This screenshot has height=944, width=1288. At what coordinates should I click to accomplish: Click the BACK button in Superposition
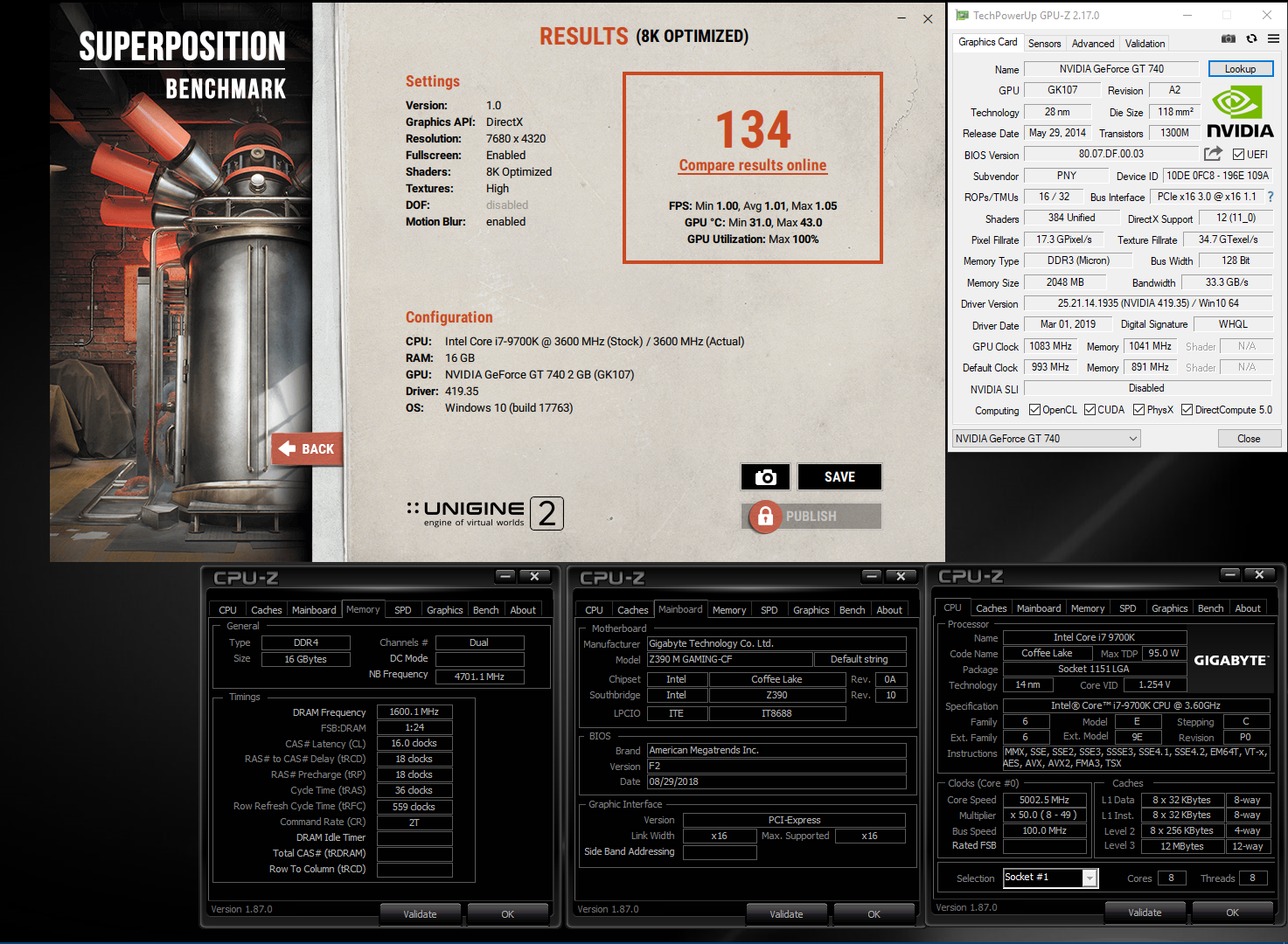(x=306, y=448)
